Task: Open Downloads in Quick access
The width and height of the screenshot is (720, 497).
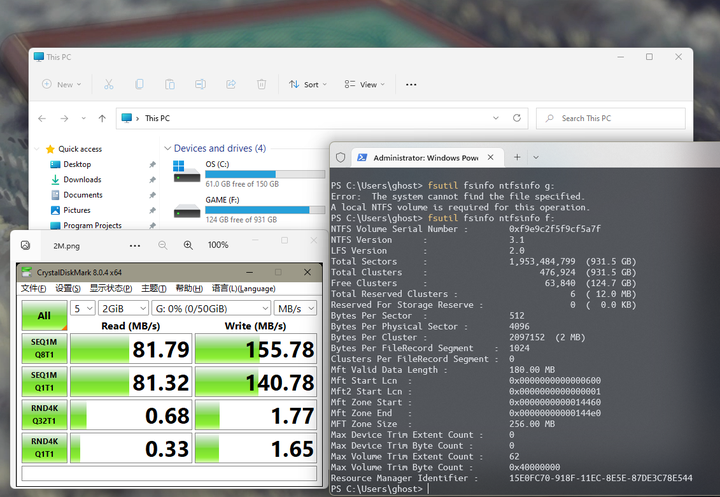Action: click(82, 180)
